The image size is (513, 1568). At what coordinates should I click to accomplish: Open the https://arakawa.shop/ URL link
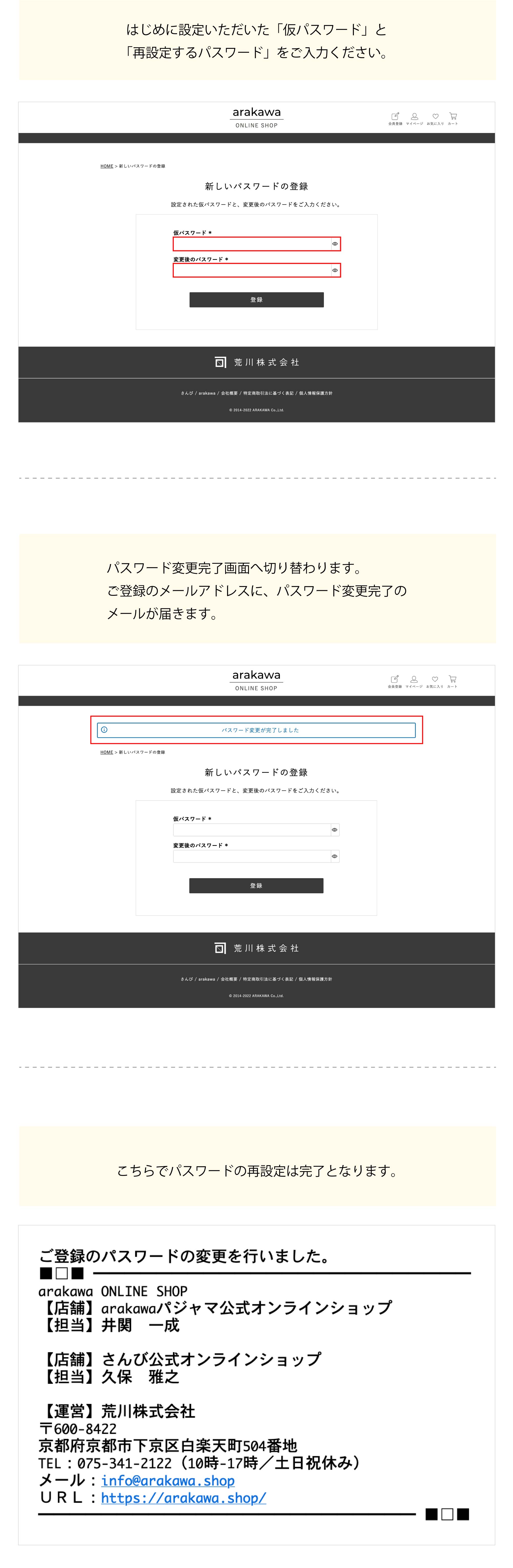click(x=183, y=1497)
